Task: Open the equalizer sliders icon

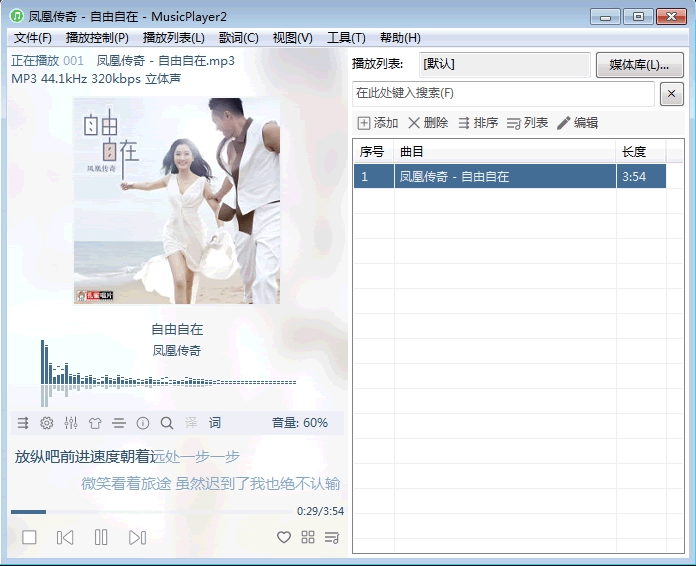Action: (71, 423)
